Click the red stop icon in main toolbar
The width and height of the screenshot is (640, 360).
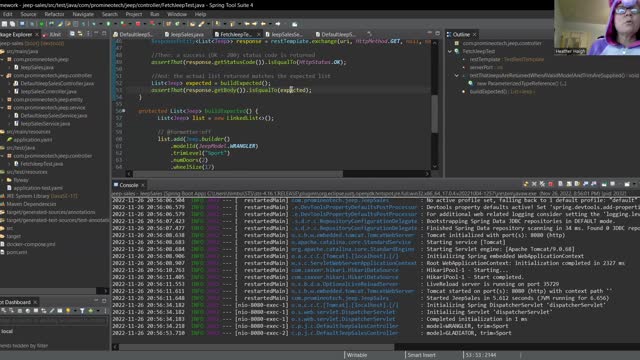tap(138, 24)
